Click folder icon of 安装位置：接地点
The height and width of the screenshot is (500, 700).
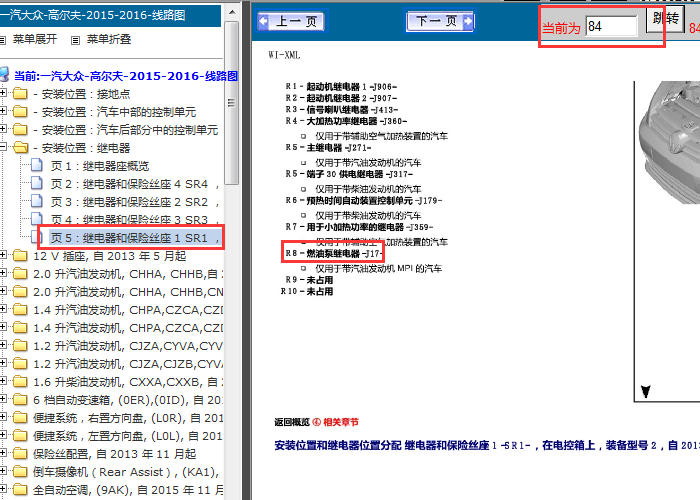point(20,94)
